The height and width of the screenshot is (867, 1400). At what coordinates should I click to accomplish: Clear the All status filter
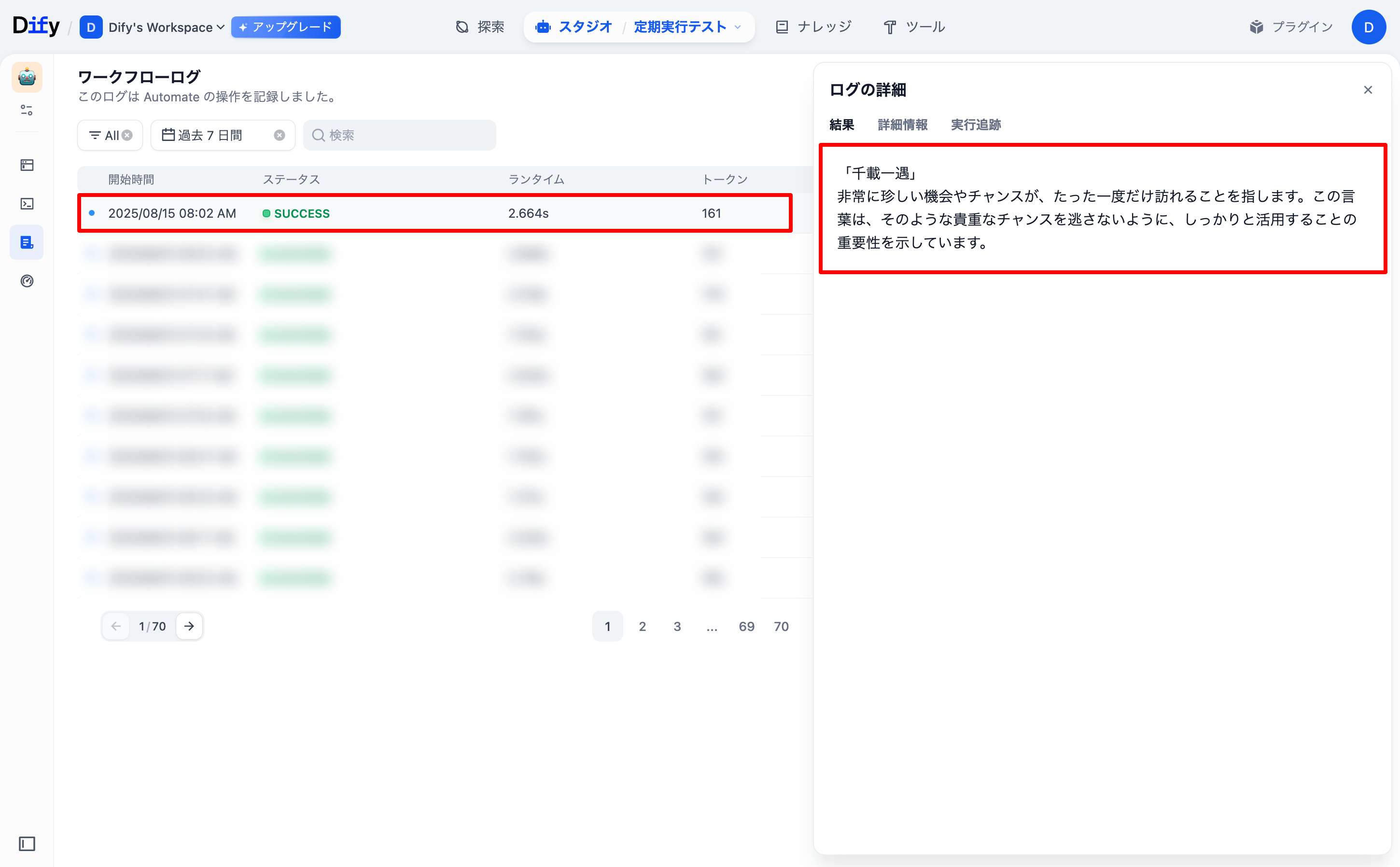(x=127, y=135)
